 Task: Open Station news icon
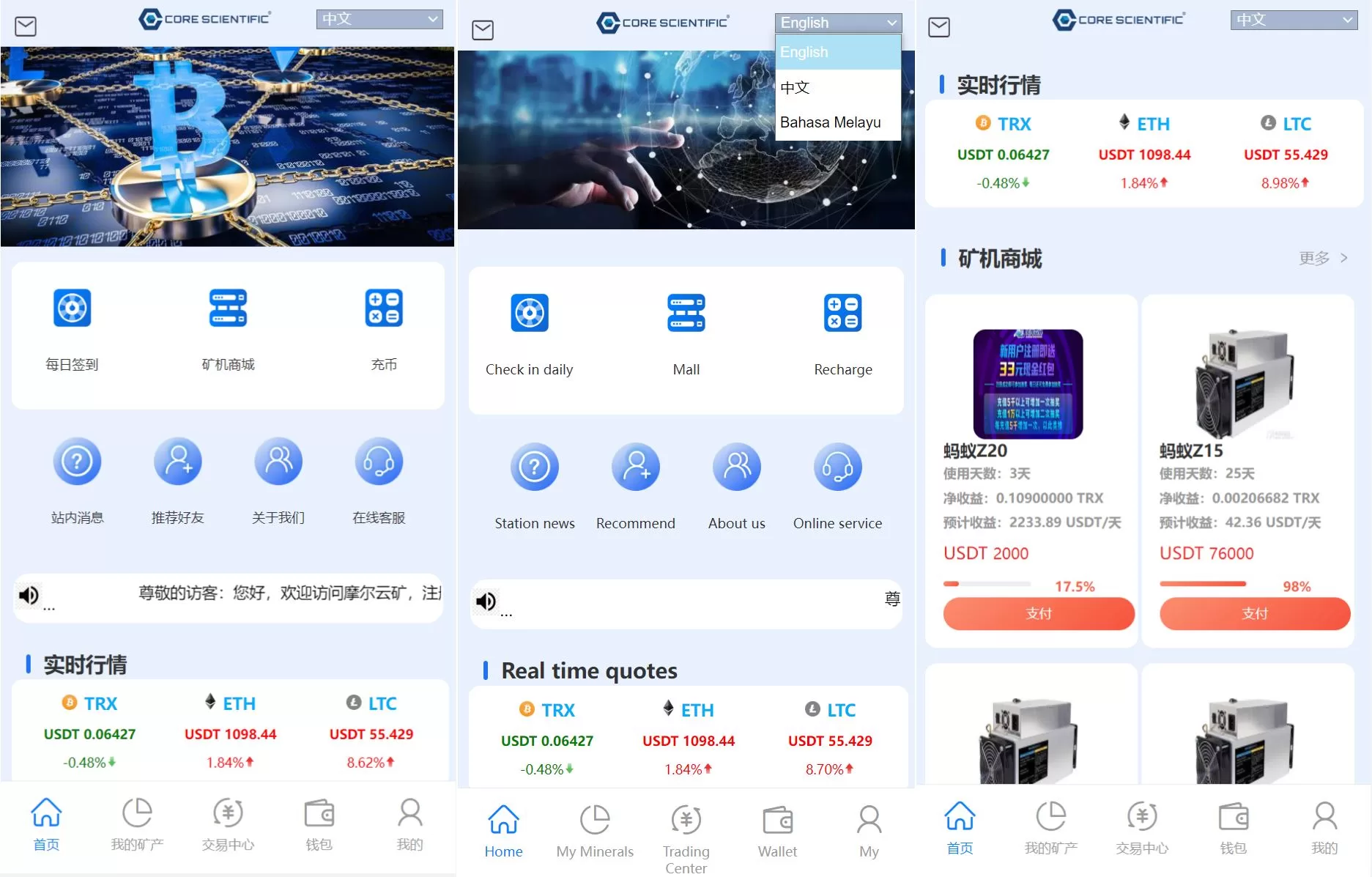[x=534, y=467]
